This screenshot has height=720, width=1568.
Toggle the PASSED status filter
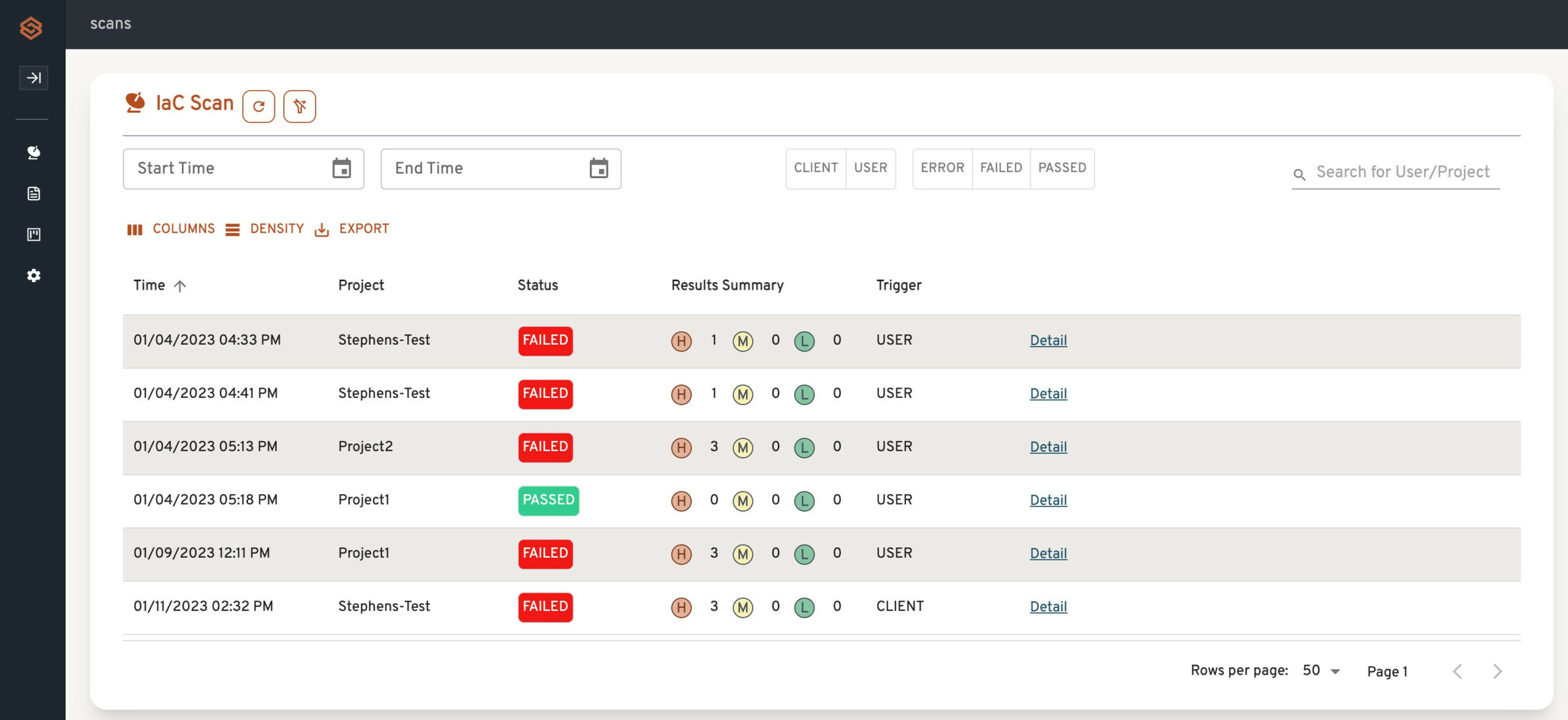1062,168
